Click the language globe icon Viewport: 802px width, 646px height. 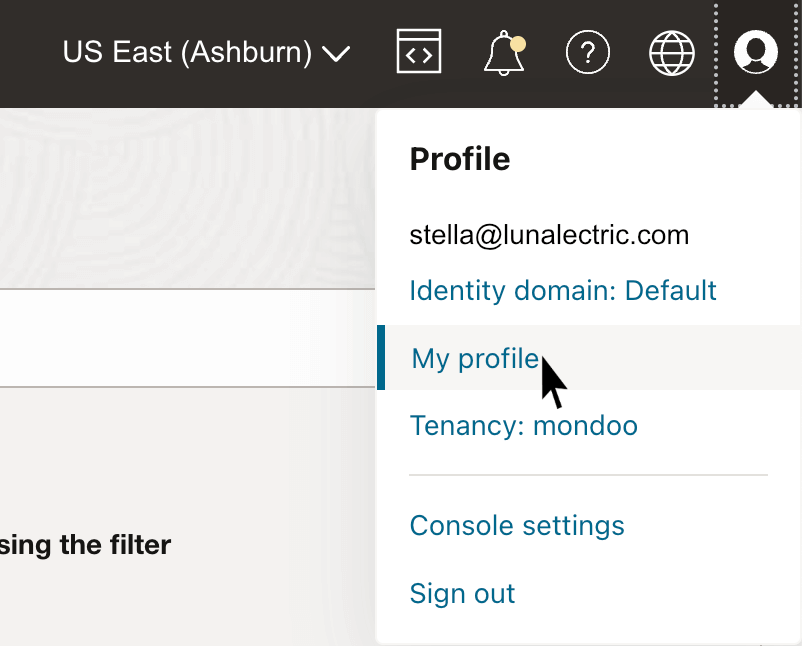671,52
